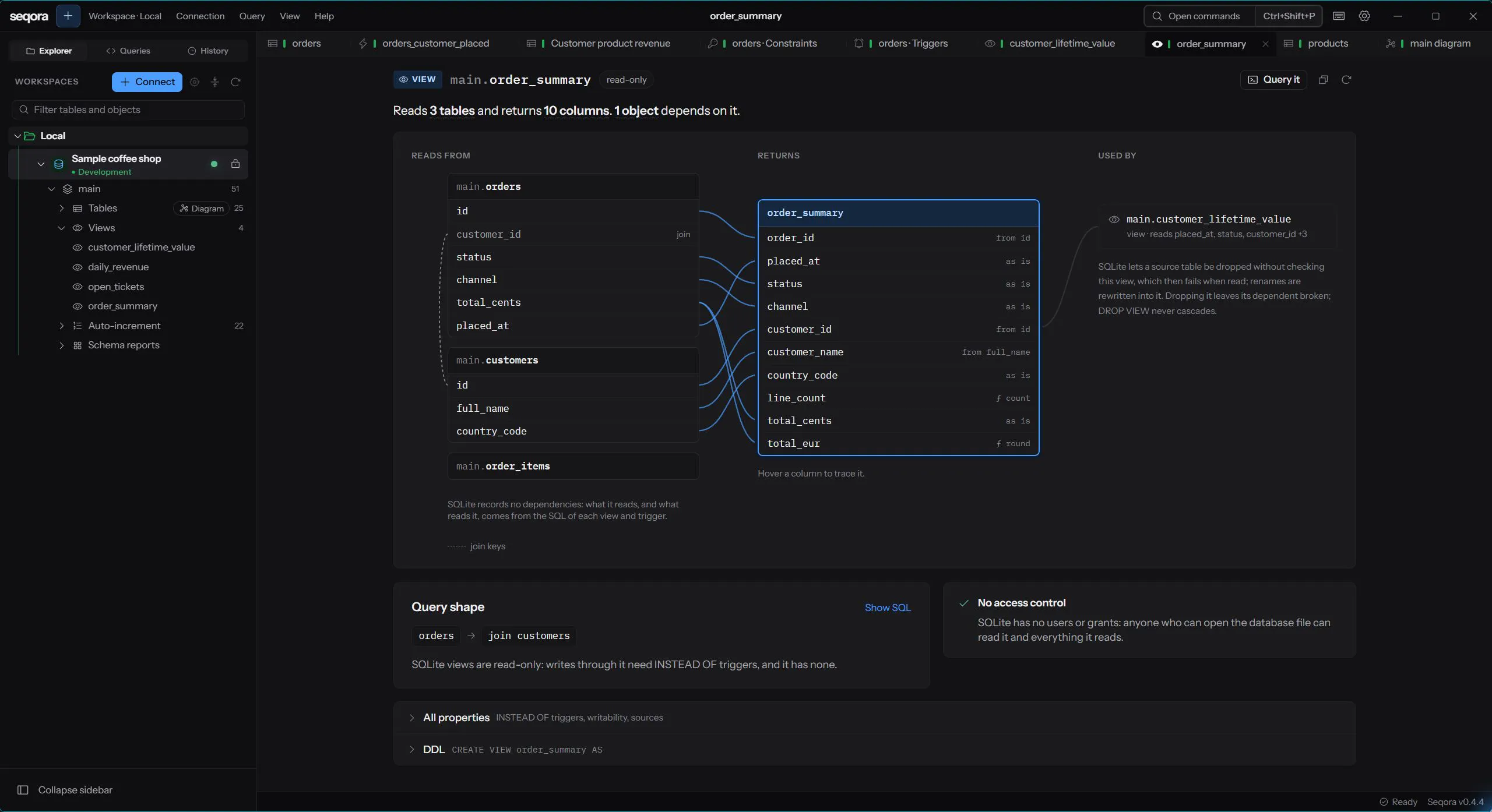The width and height of the screenshot is (1492, 812).
Task: Click the total_eur column in Returns
Action: pos(898,444)
